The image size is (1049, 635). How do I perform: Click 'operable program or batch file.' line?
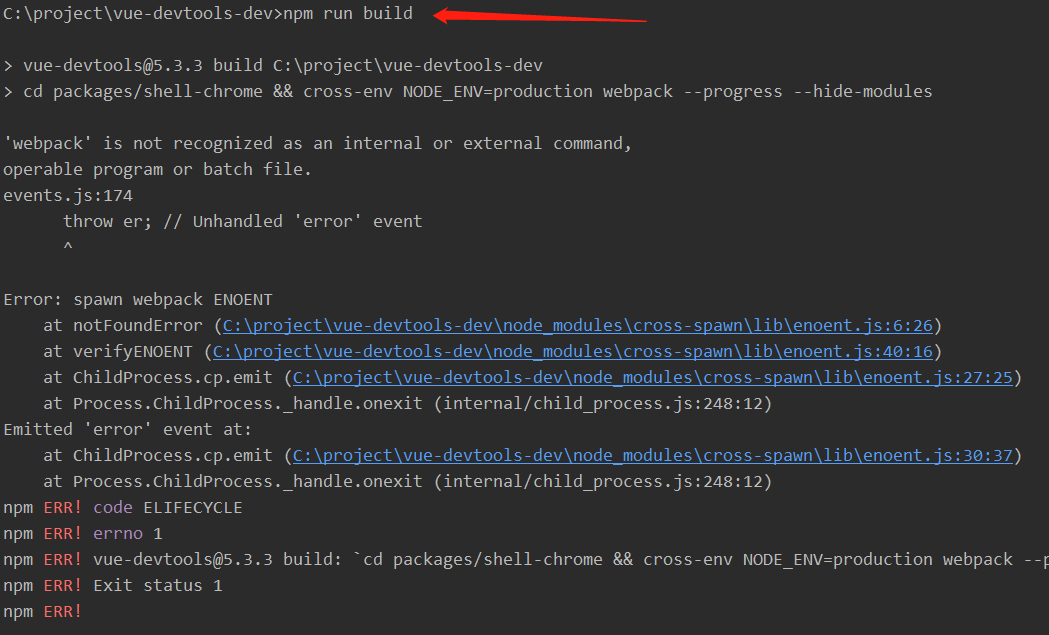coord(157,170)
